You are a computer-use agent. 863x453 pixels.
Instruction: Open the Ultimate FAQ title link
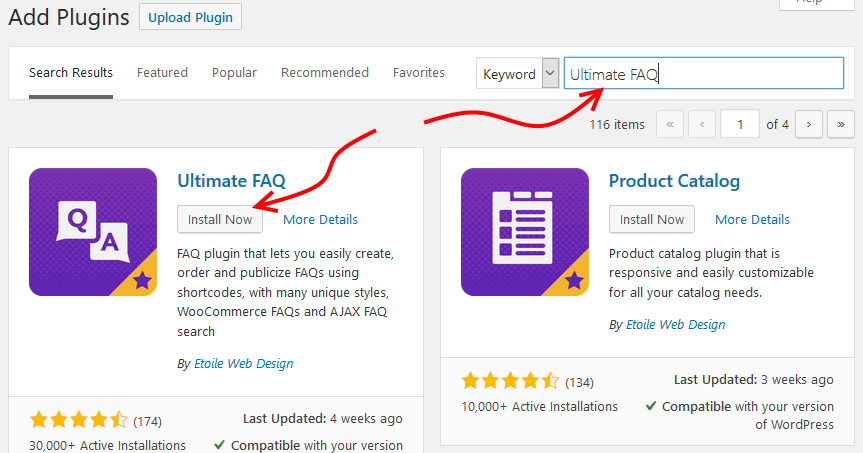click(x=231, y=181)
